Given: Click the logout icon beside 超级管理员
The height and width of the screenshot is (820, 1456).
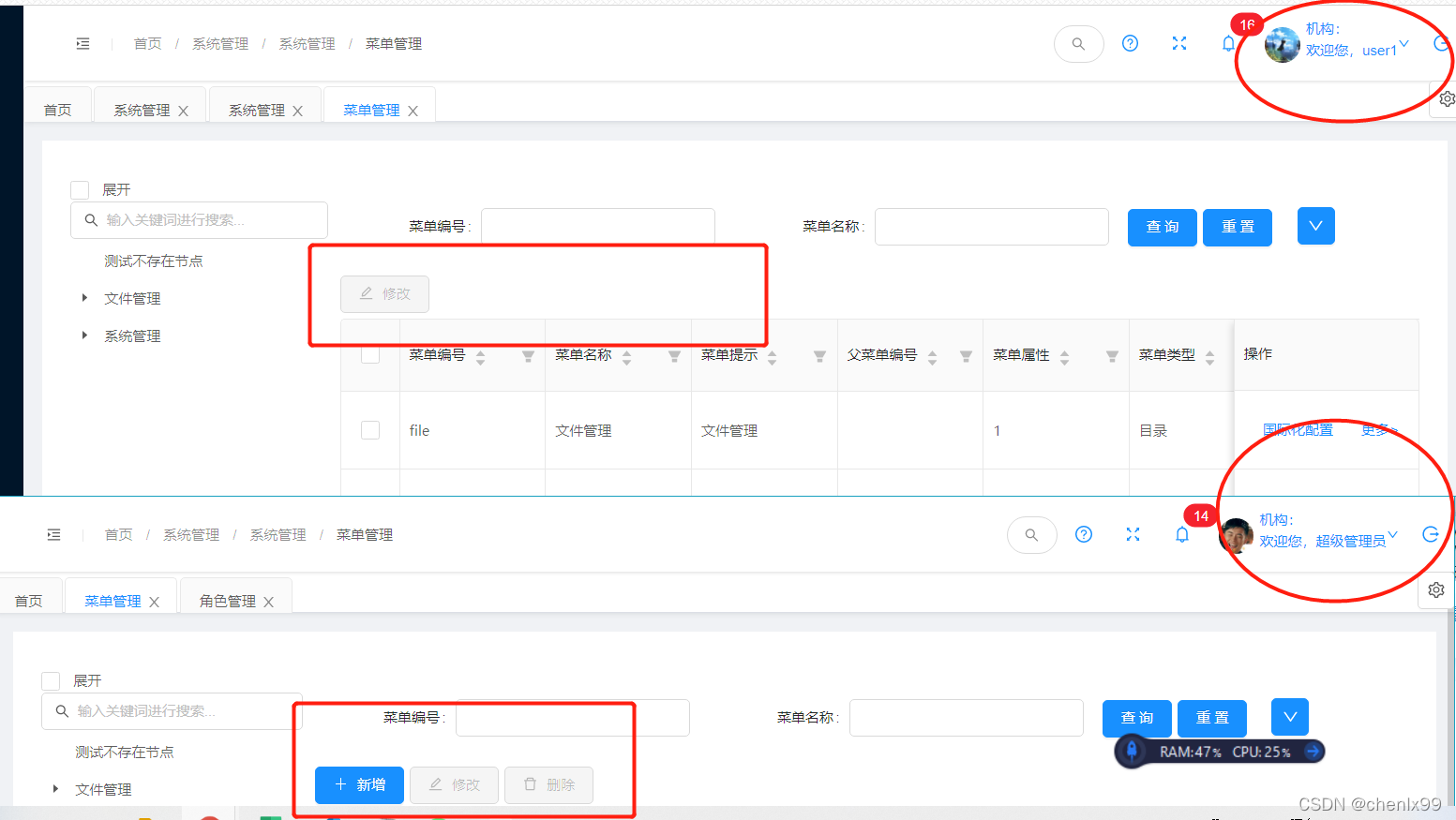Looking at the screenshot, I should click(x=1431, y=534).
